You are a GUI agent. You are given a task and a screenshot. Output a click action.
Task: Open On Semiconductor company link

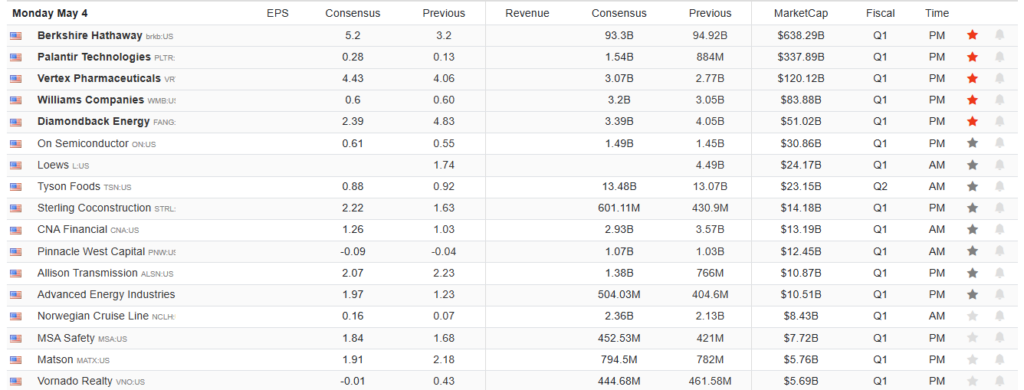(x=83, y=144)
